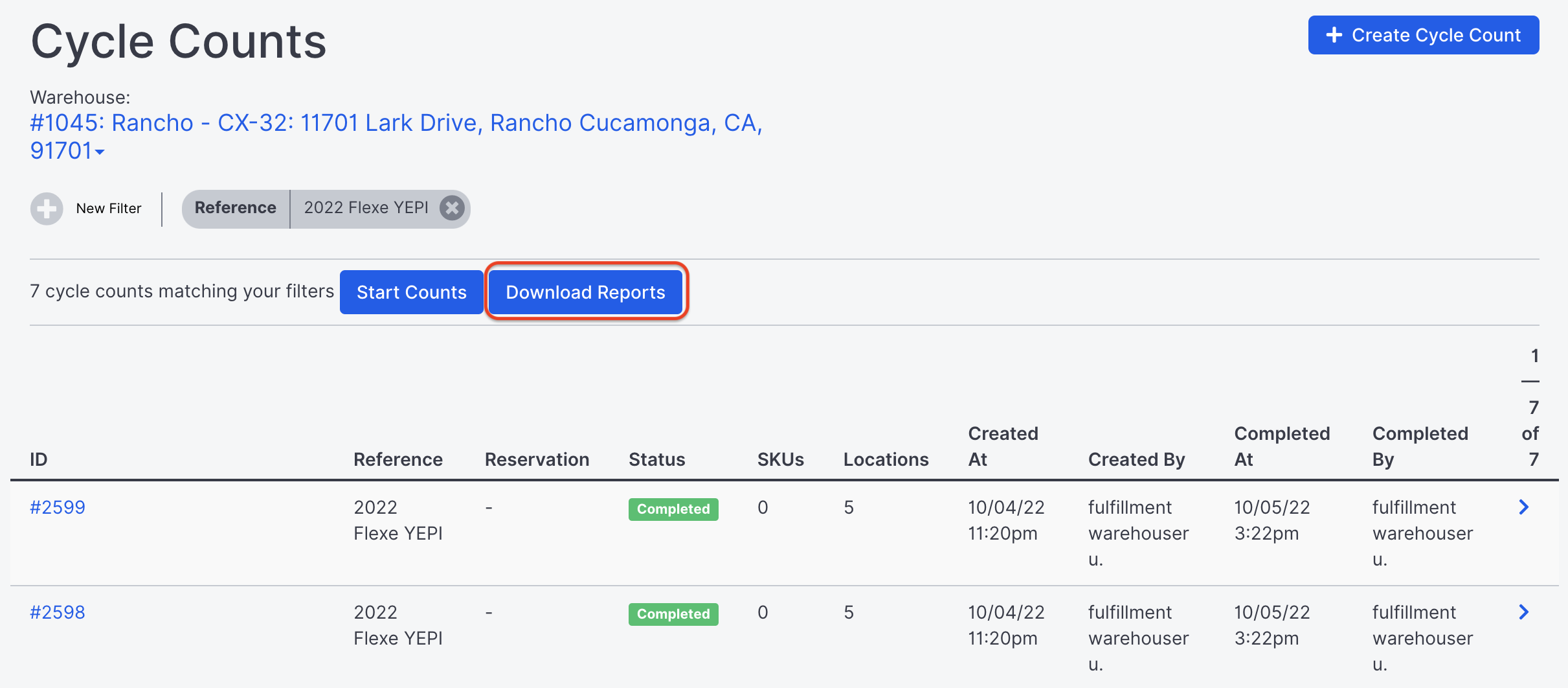Viewport: 1568px width, 688px height.
Task: Expand the warehouse selector caret after 91701
Action: tap(100, 152)
